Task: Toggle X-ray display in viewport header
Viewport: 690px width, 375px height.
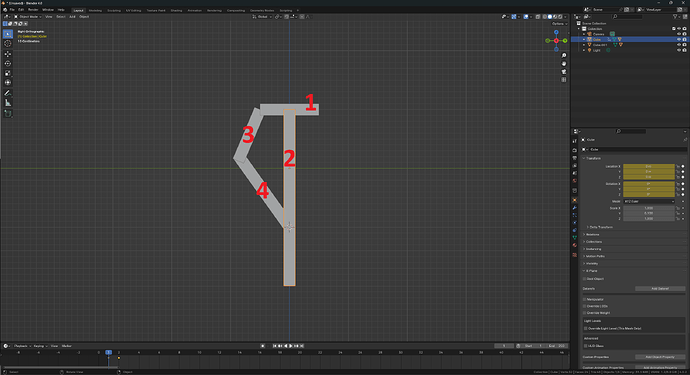Action: (x=538, y=17)
